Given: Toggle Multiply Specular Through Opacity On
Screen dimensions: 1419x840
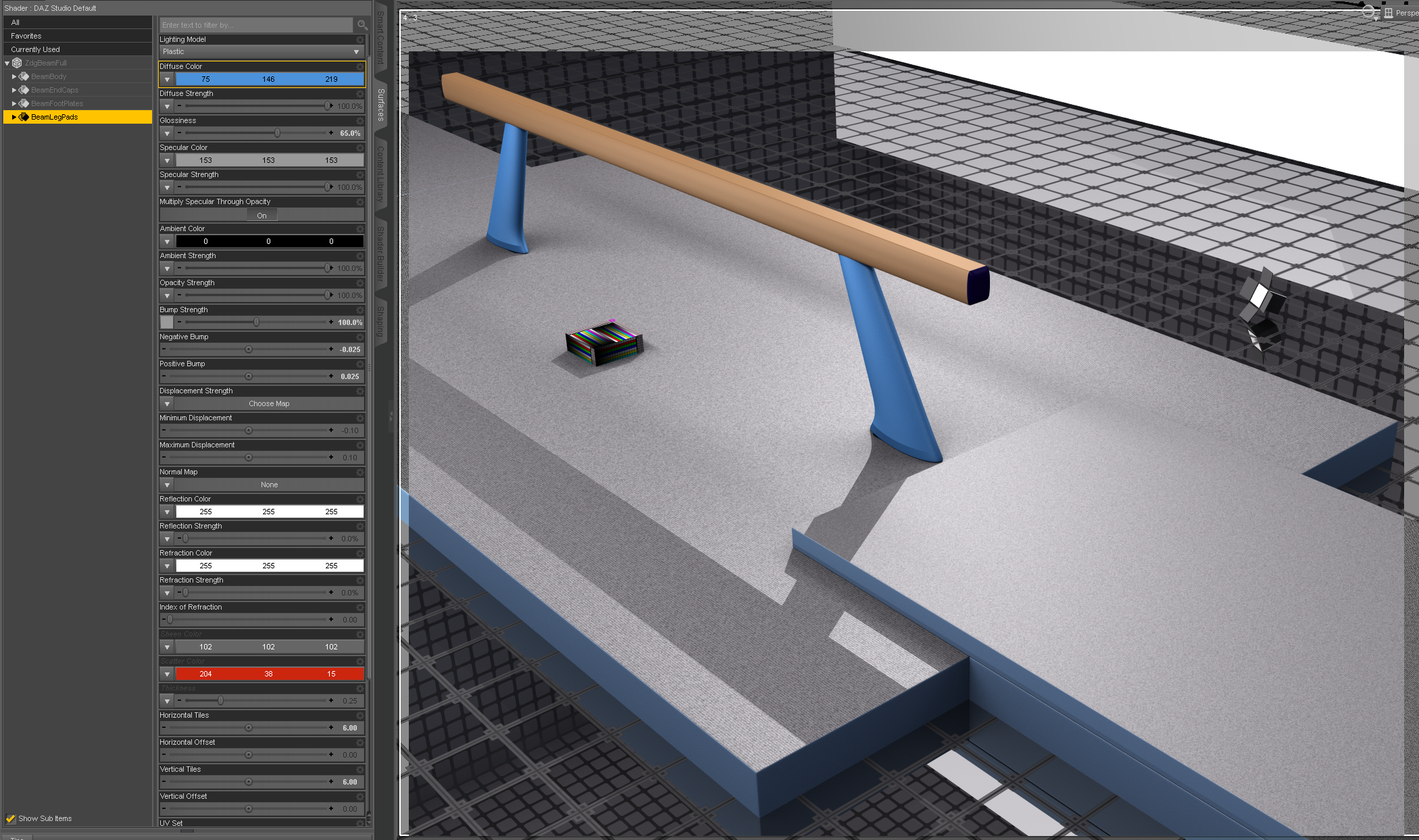Looking at the screenshot, I should click(x=262, y=216).
